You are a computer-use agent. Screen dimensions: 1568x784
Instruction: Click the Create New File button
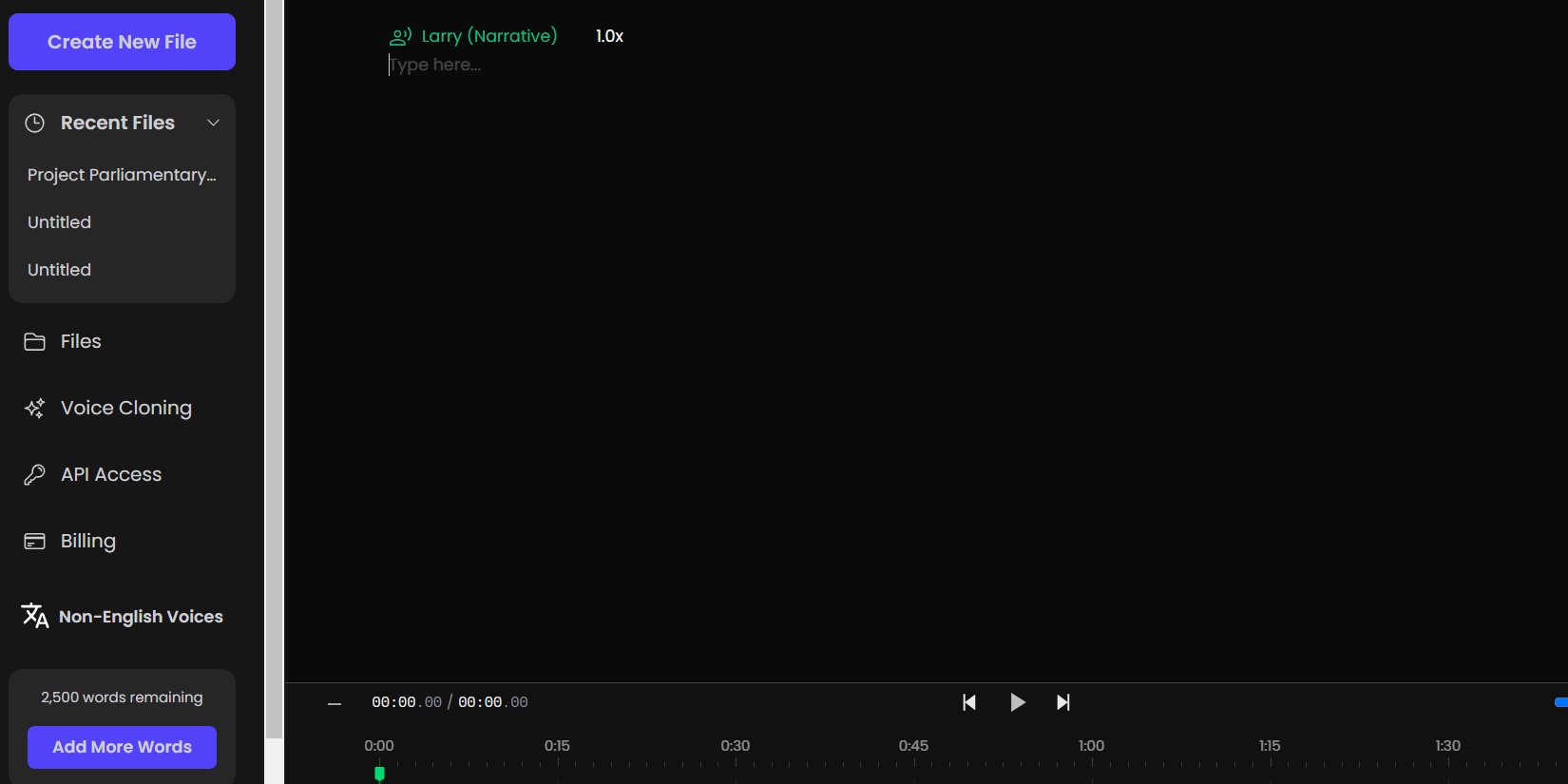(x=122, y=42)
